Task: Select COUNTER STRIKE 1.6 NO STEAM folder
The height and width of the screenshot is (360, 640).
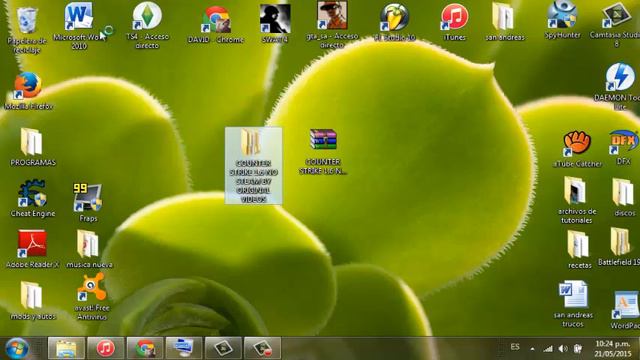Action: click(x=253, y=165)
